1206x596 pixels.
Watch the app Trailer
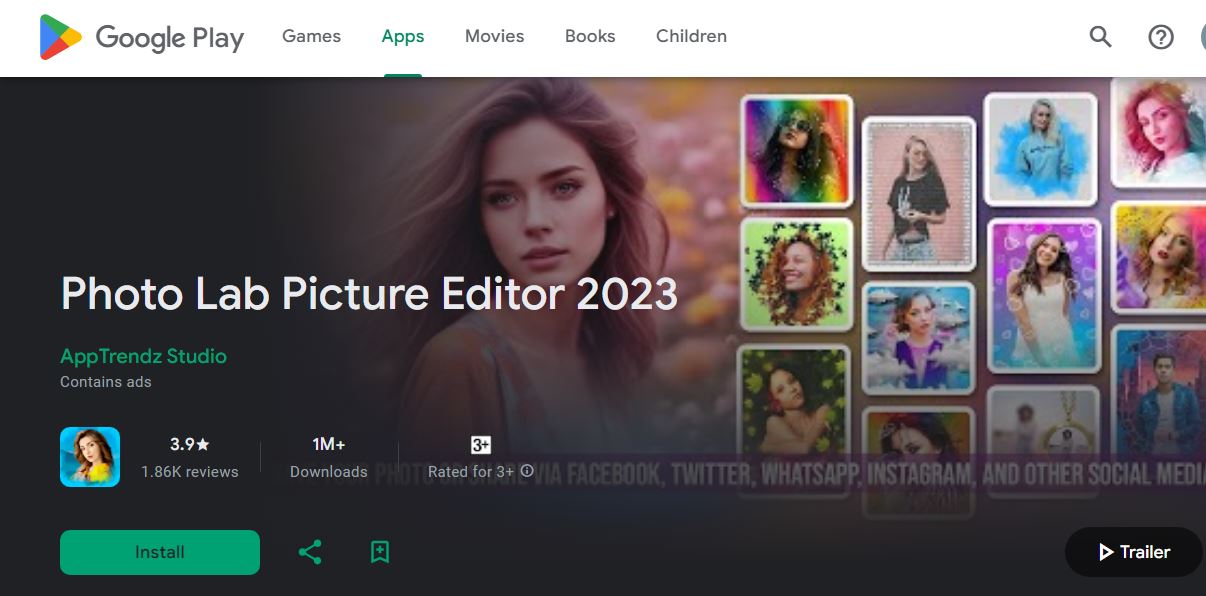click(x=1133, y=551)
